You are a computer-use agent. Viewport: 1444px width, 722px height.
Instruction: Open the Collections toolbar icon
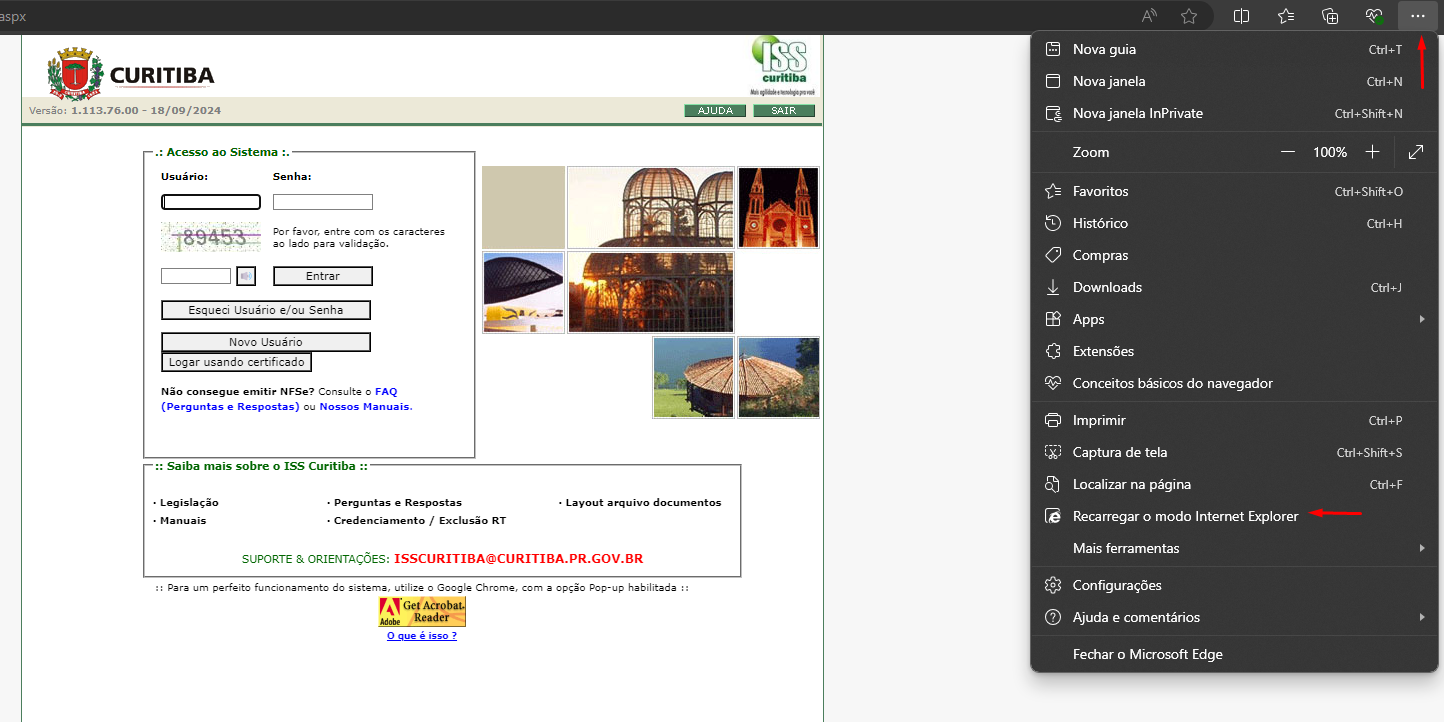(x=1330, y=16)
